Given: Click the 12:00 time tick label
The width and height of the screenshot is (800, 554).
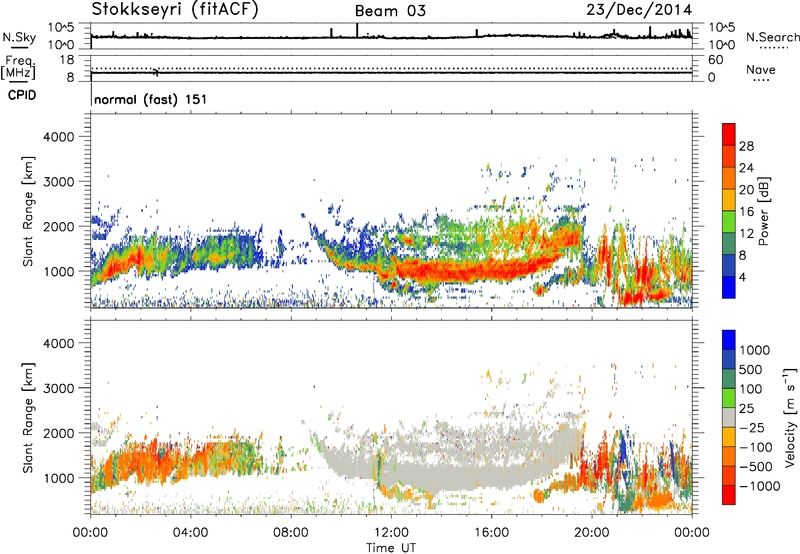Looking at the screenshot, I should 391,533.
